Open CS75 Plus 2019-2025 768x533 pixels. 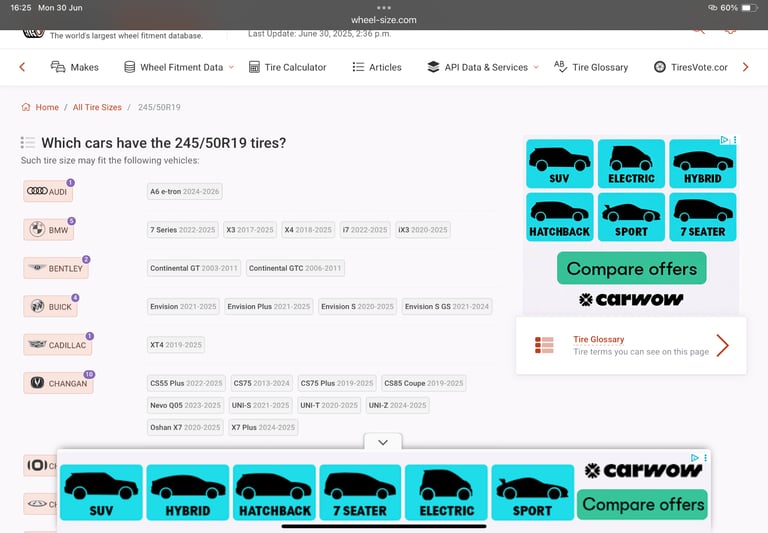point(337,383)
